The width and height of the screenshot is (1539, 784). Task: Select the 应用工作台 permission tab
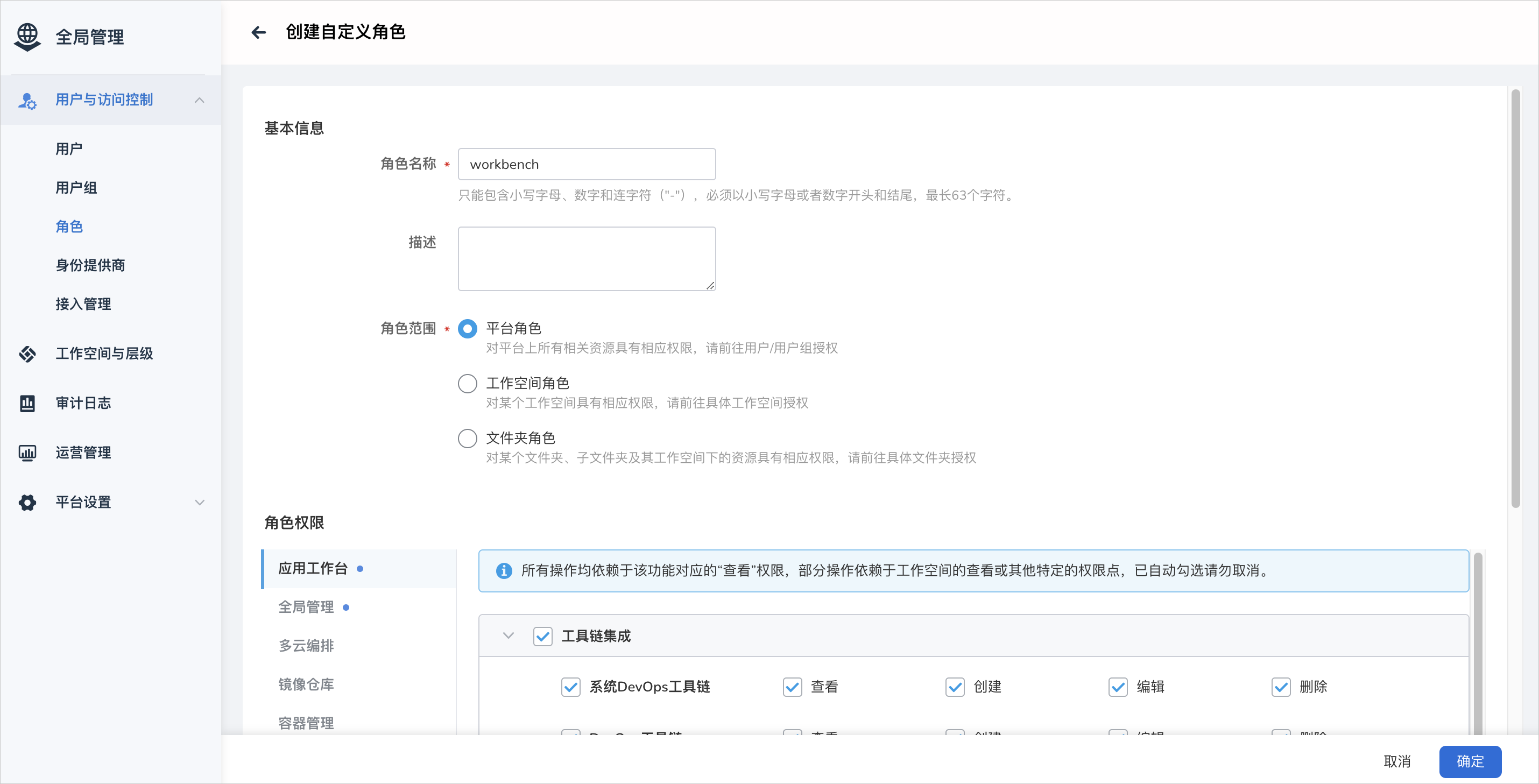[x=358, y=569]
